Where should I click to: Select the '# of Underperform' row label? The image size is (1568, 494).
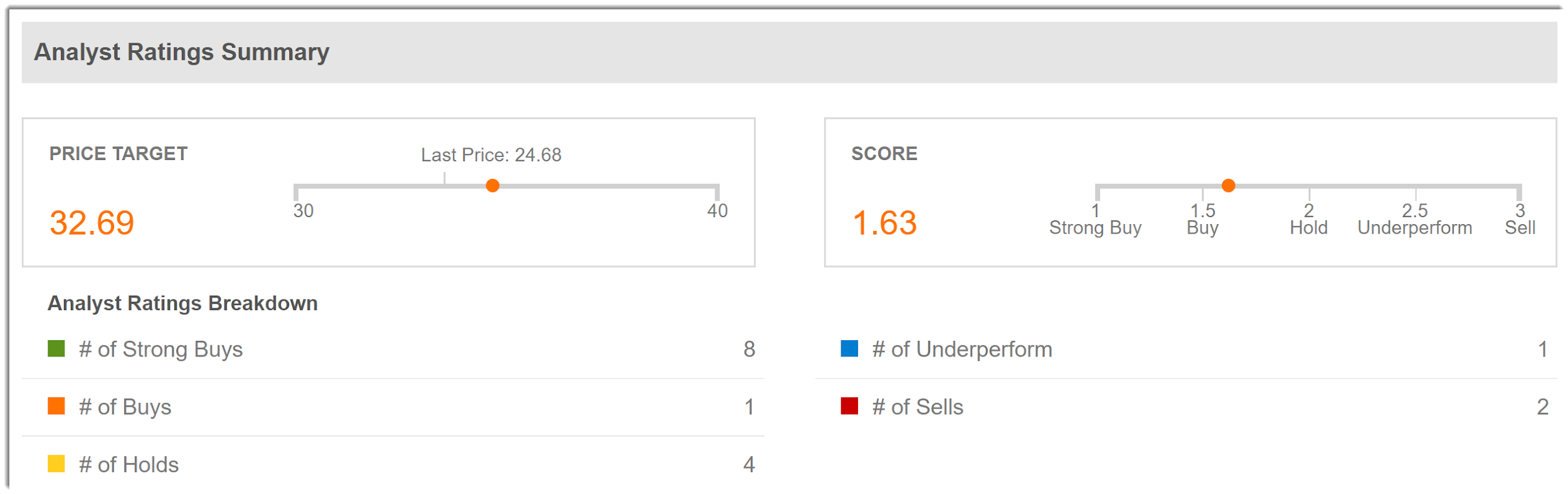[962, 349]
